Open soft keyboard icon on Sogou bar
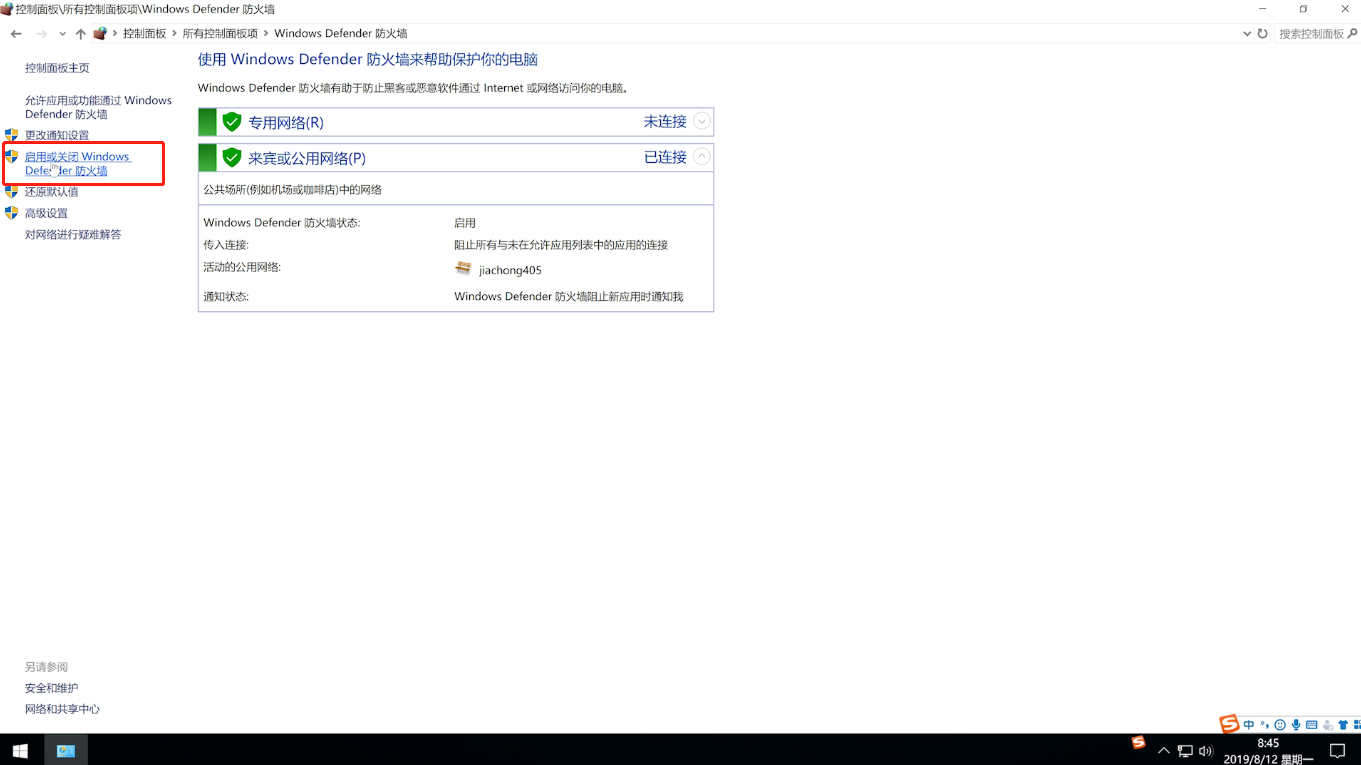Image resolution: width=1361 pixels, height=765 pixels. coord(1312,725)
